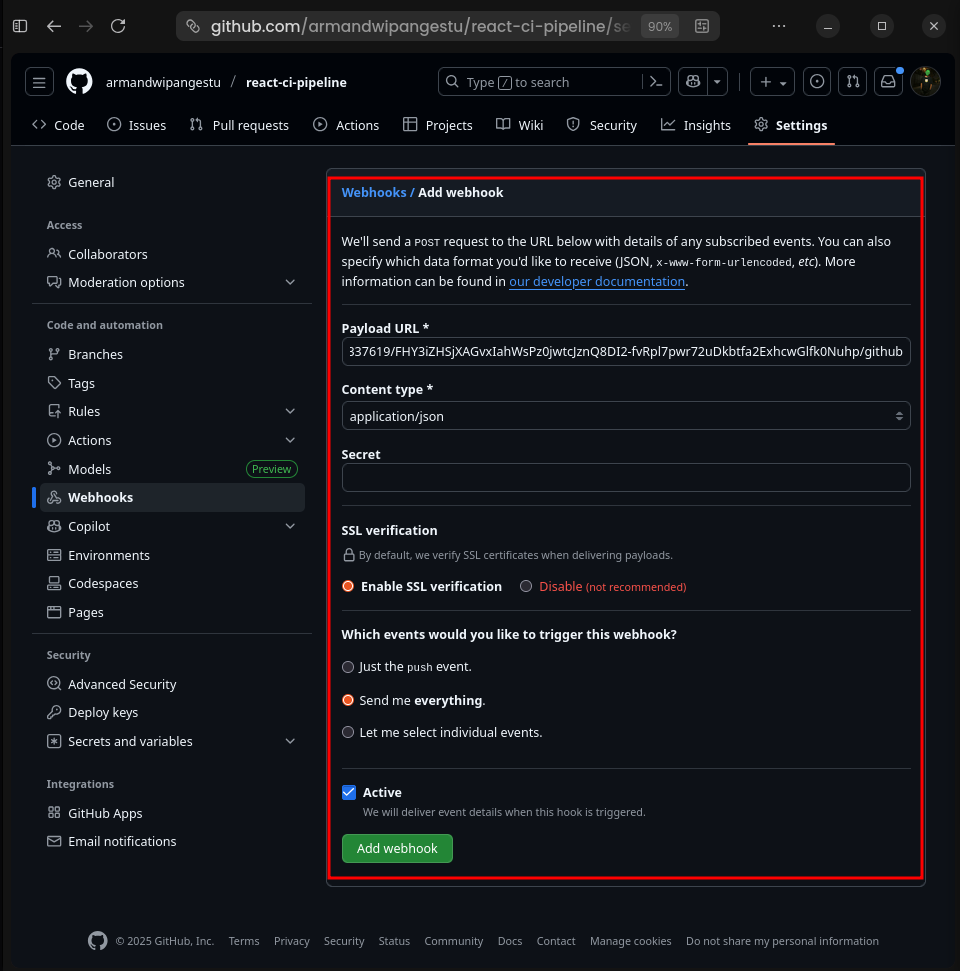Open the create new plus dropdown
The height and width of the screenshot is (971, 960).
772,82
